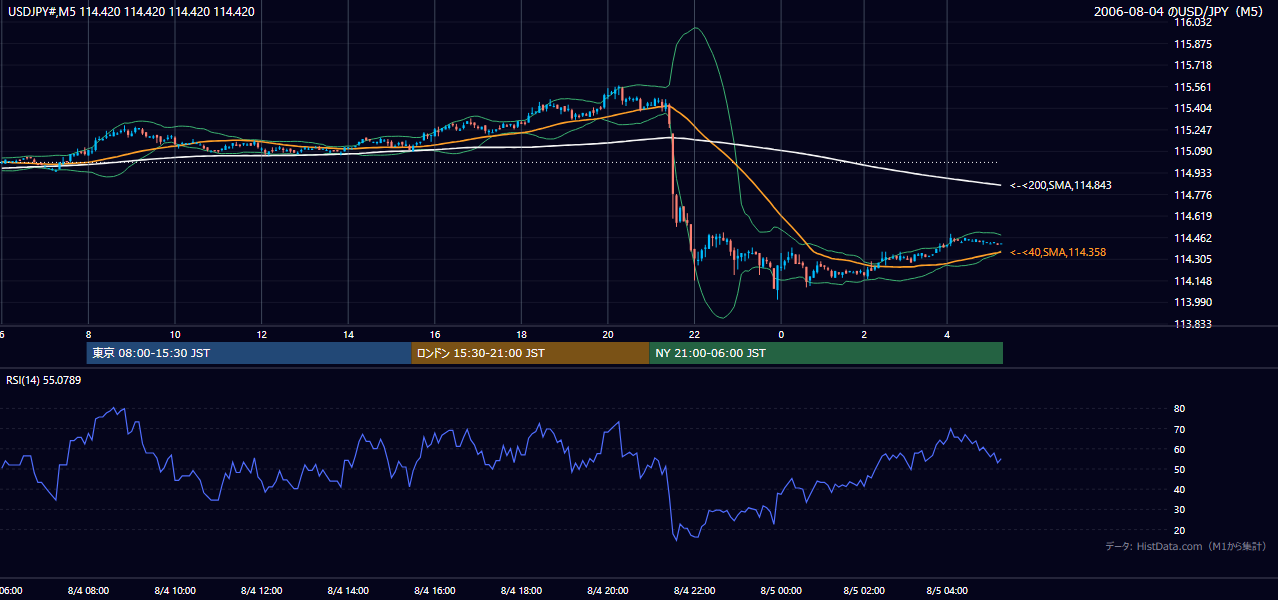Click the 114.305 price axis label
Viewport: 1278px width, 600px height.
[1195, 259]
